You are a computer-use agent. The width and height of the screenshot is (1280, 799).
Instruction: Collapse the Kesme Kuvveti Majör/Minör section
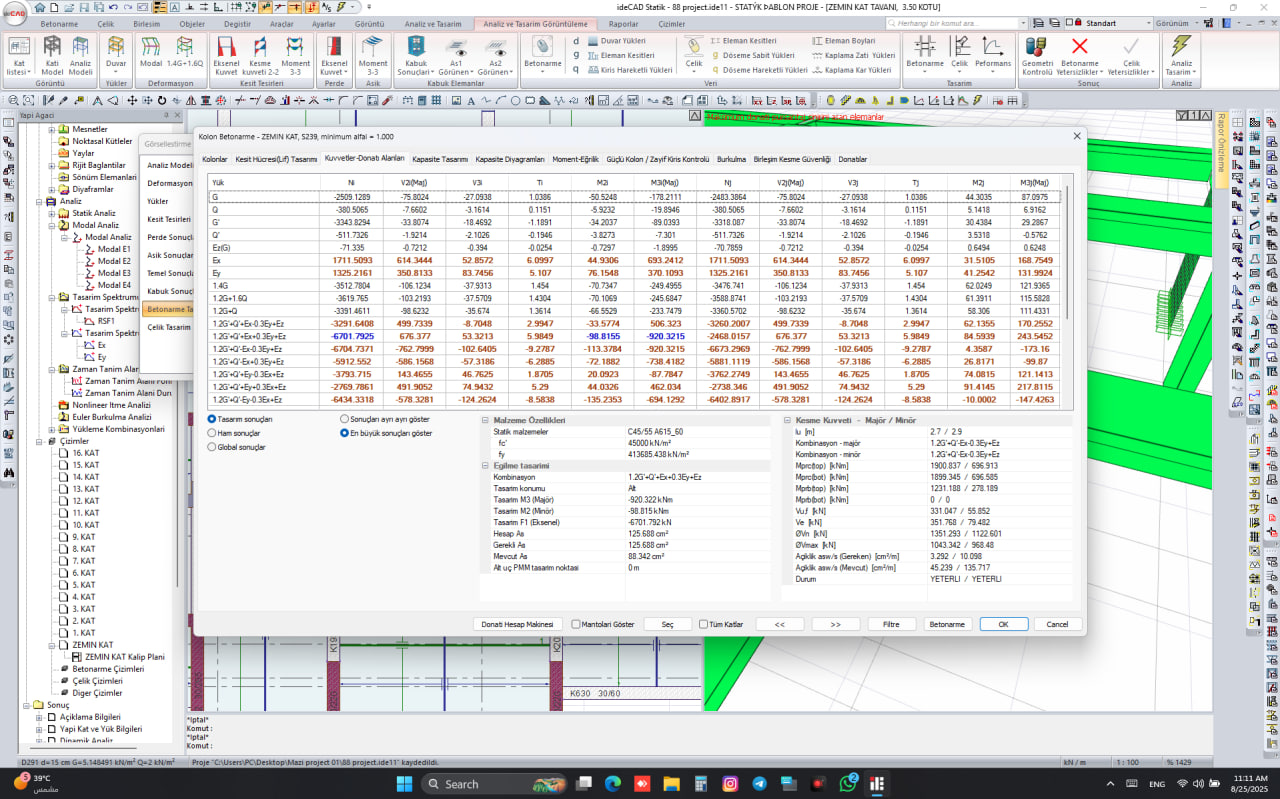(x=787, y=421)
